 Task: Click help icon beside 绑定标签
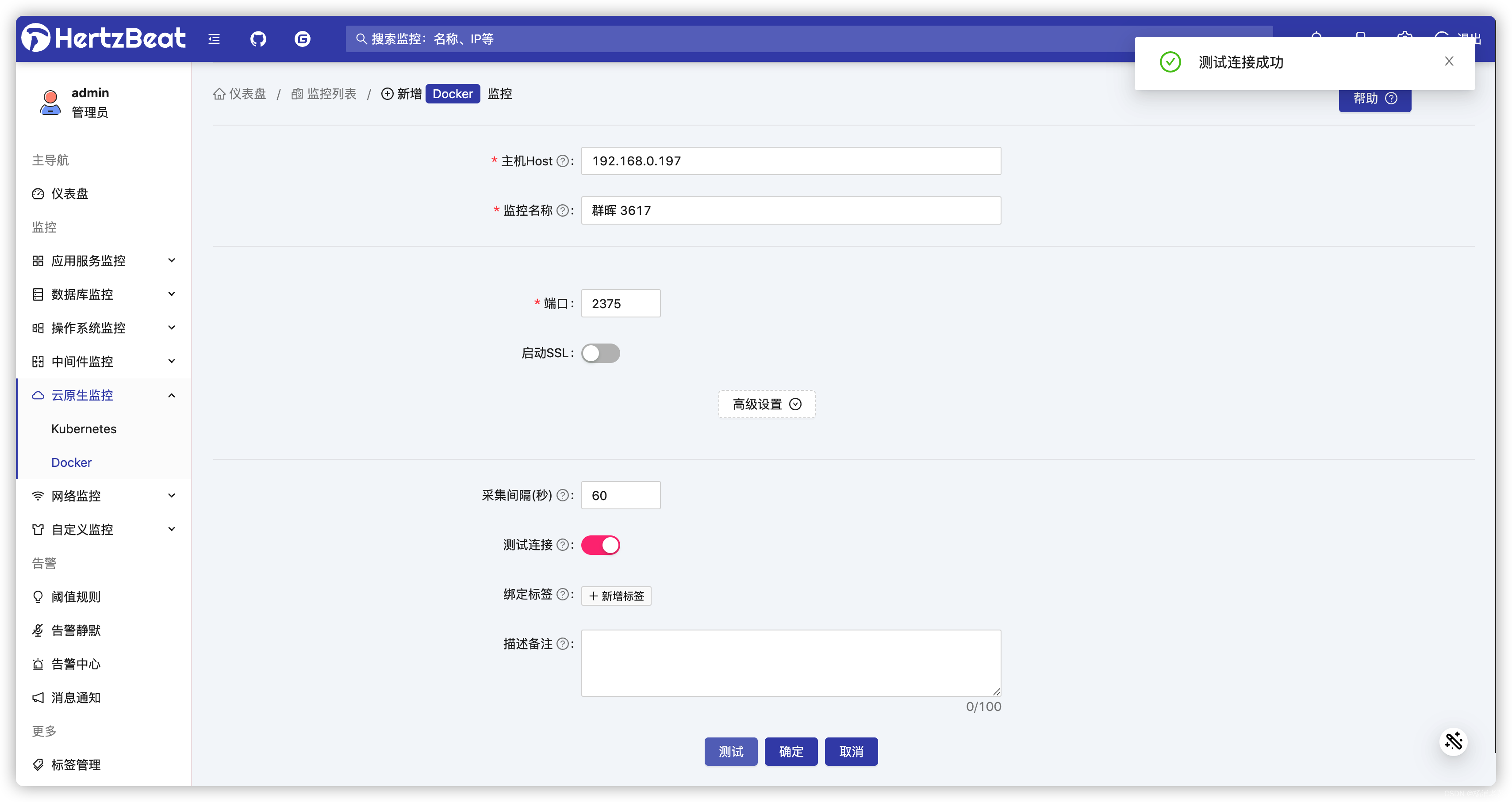(x=562, y=595)
